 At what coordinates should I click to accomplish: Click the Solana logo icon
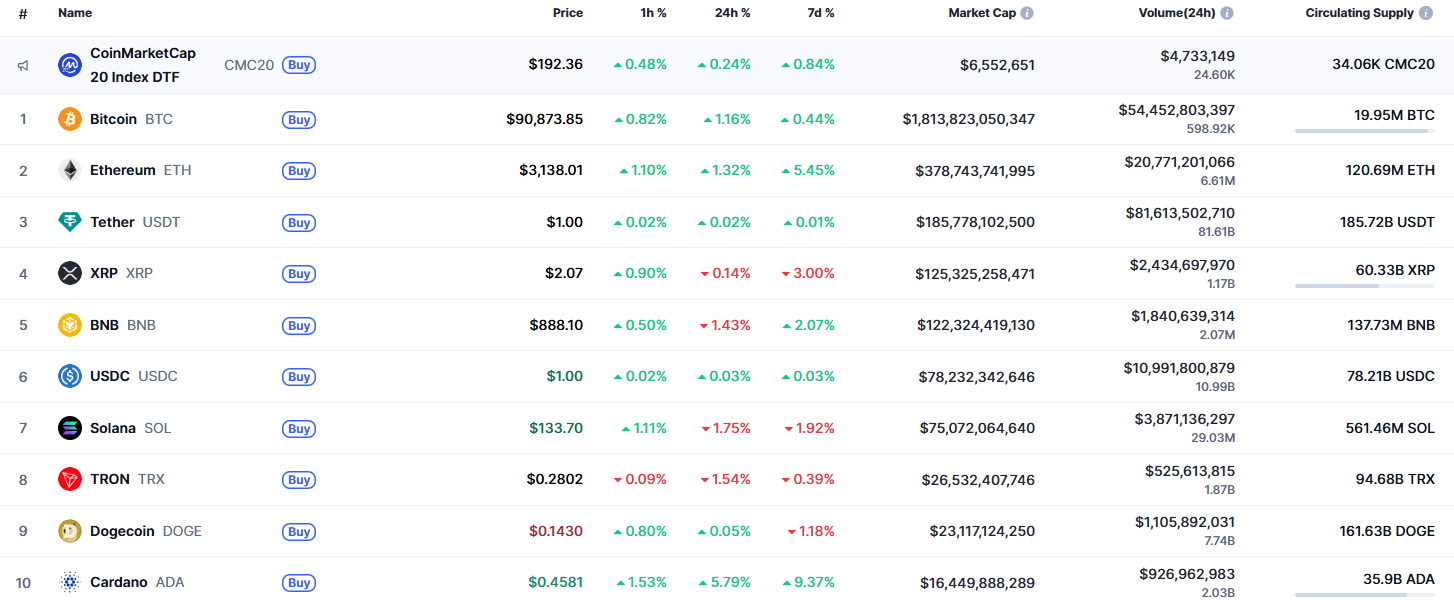tap(70, 428)
